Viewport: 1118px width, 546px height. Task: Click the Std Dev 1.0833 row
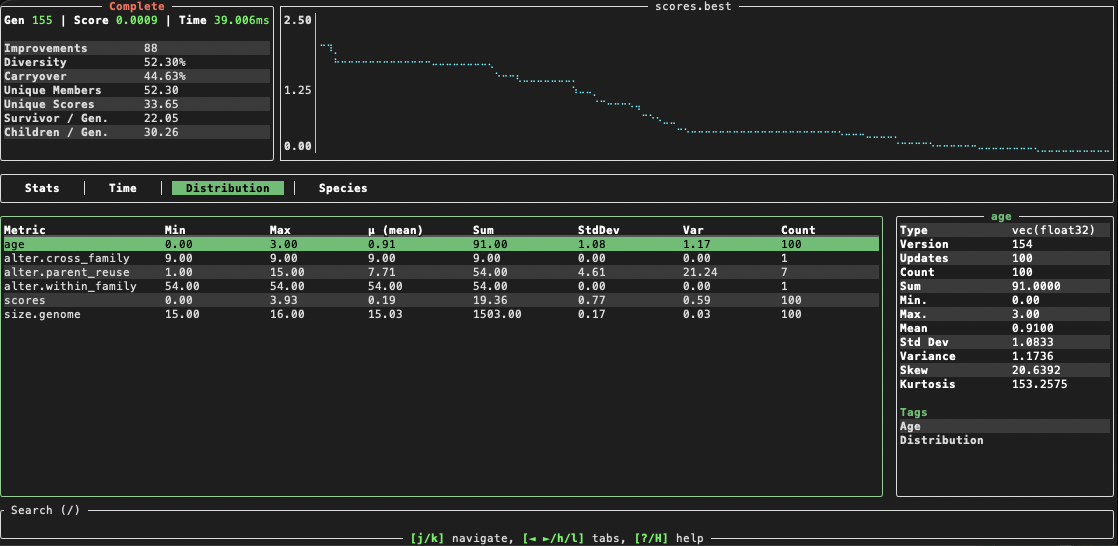[x=1005, y=342]
